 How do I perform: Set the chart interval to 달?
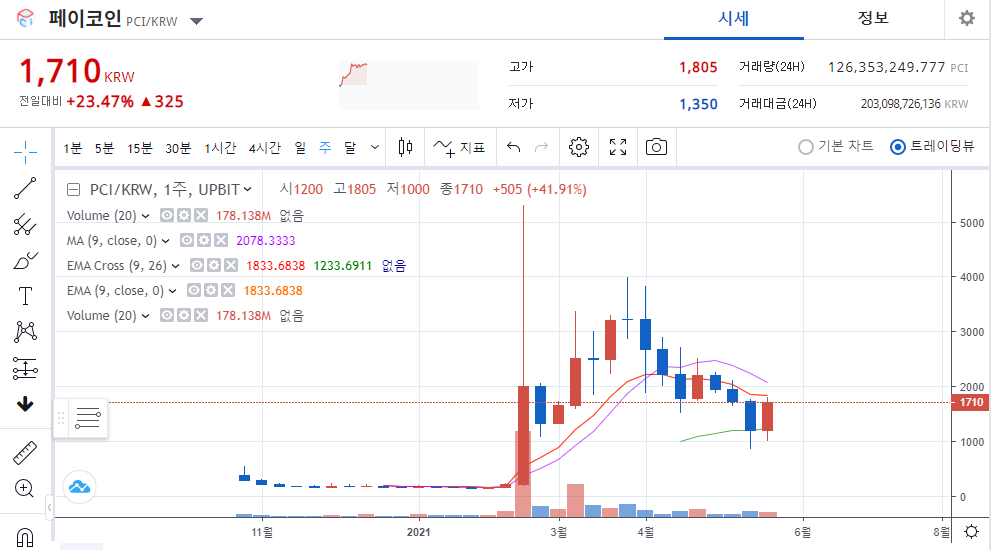point(350,148)
